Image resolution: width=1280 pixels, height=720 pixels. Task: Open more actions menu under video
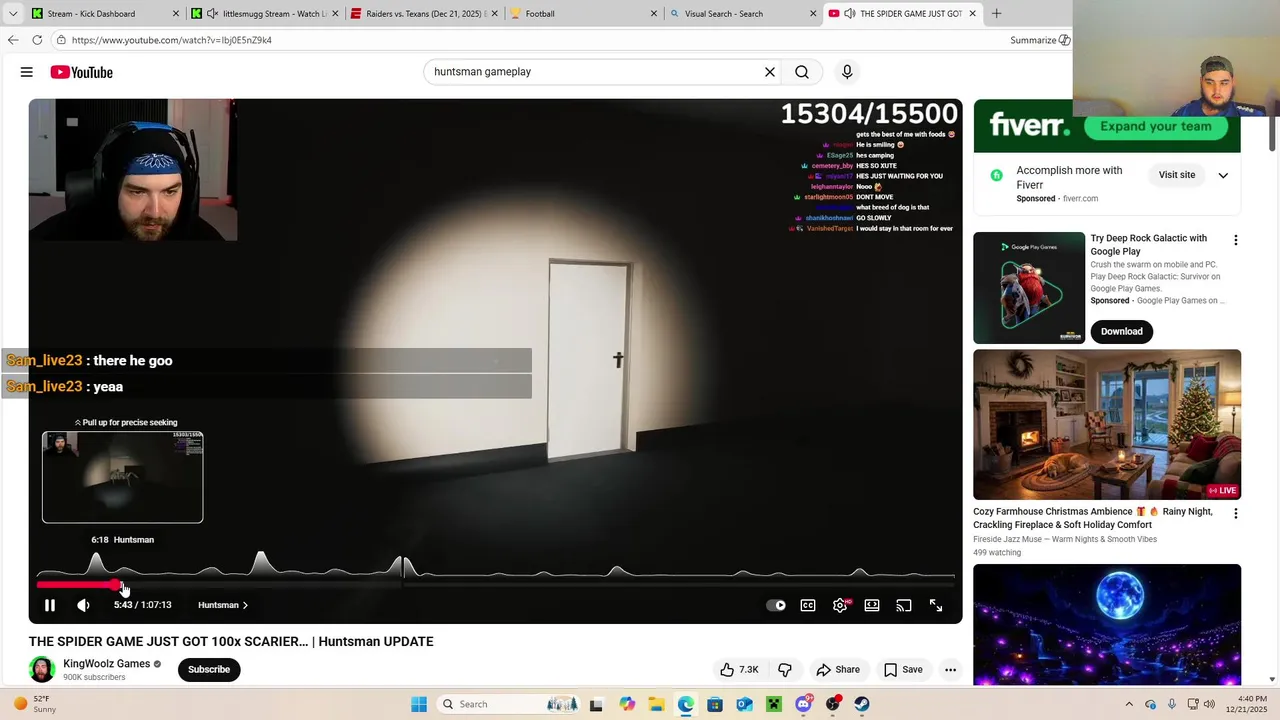pos(950,670)
